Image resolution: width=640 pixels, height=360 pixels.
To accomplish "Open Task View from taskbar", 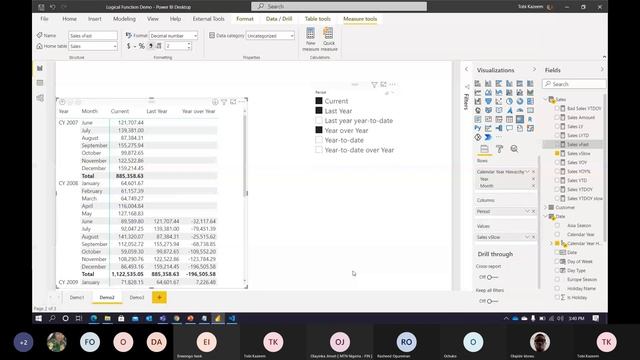I will click(x=79, y=318).
